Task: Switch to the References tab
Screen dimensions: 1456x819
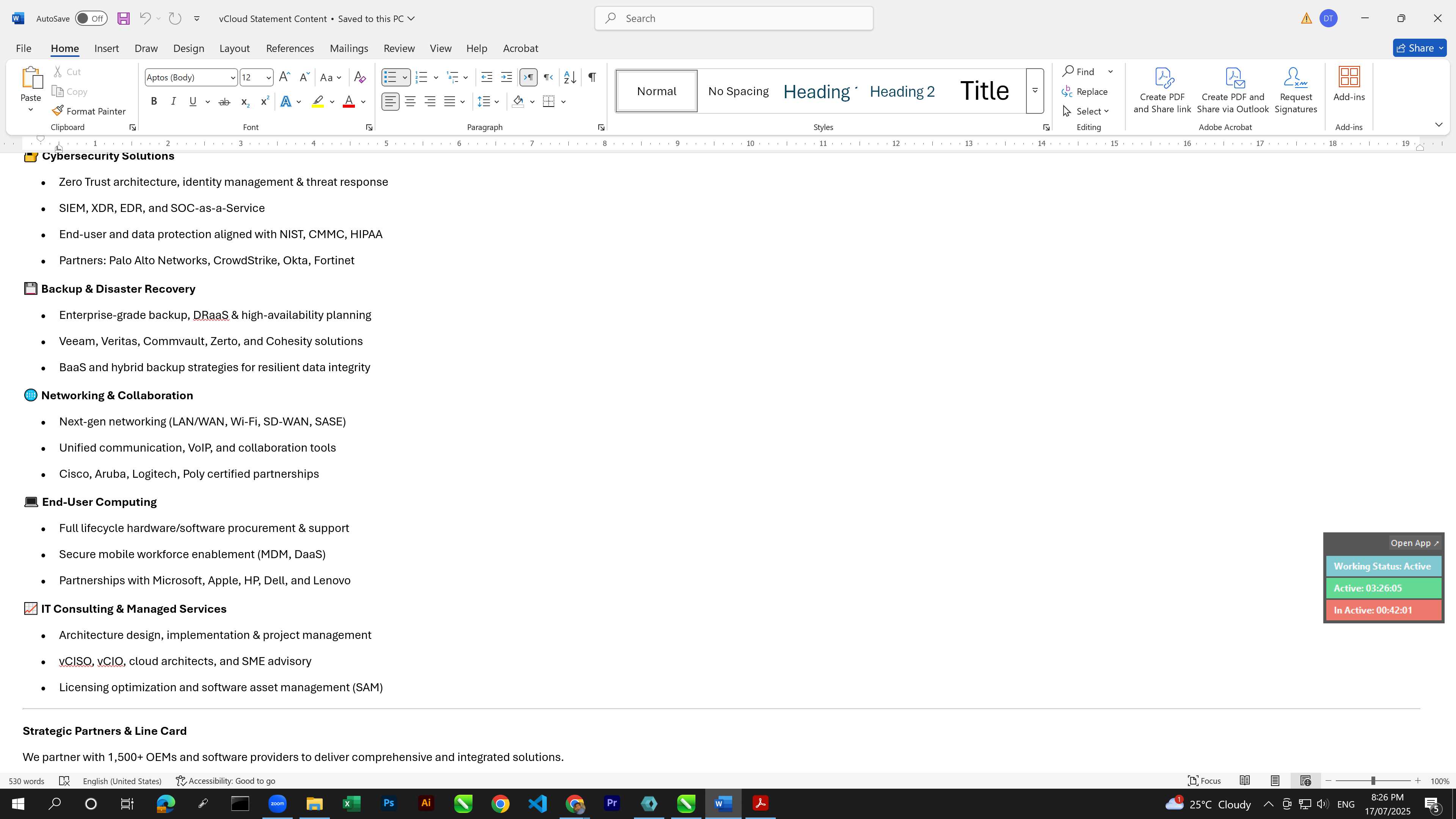Action: pos(290,49)
